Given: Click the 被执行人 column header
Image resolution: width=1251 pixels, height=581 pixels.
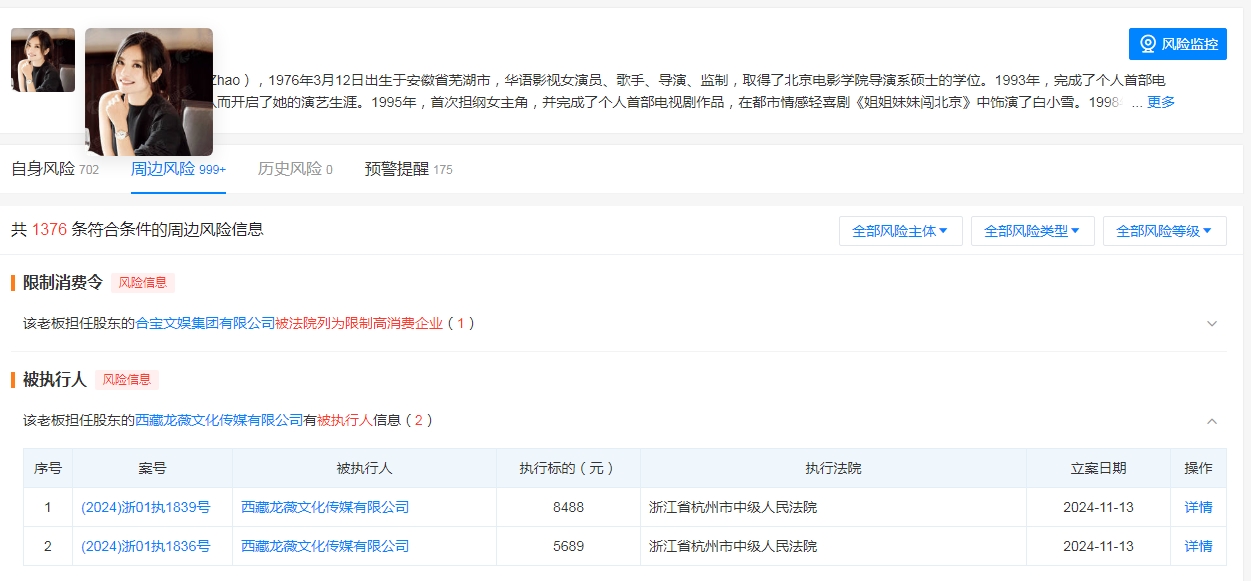Looking at the screenshot, I should coord(364,468).
